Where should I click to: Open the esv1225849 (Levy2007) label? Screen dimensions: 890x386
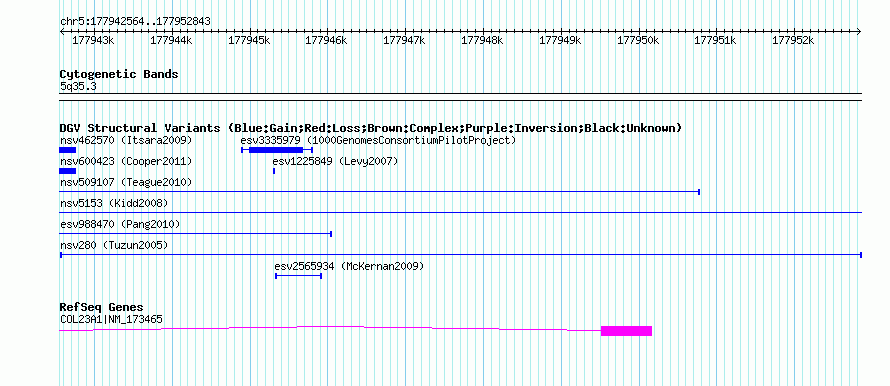click(x=335, y=161)
